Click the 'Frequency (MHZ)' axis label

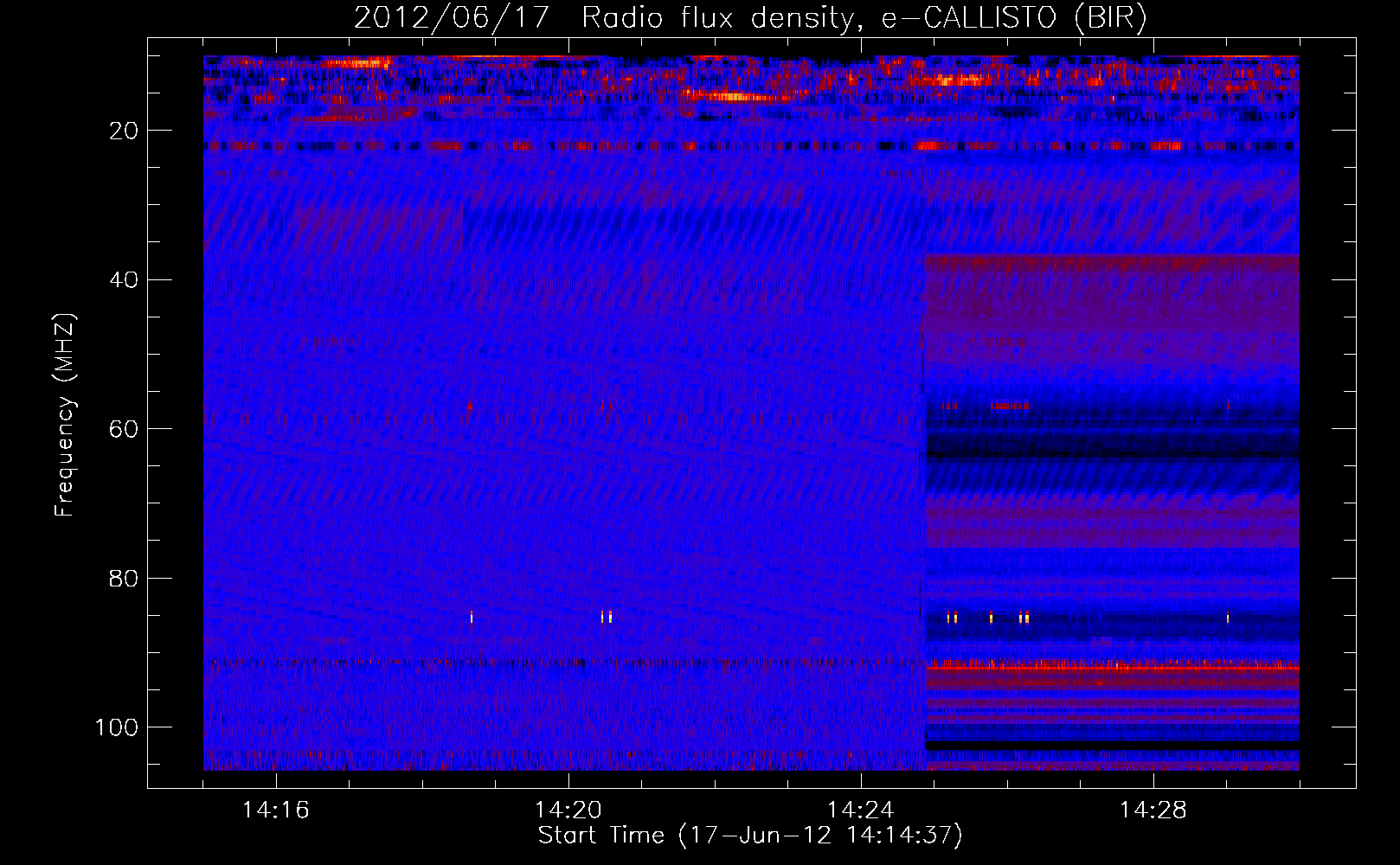65,415
